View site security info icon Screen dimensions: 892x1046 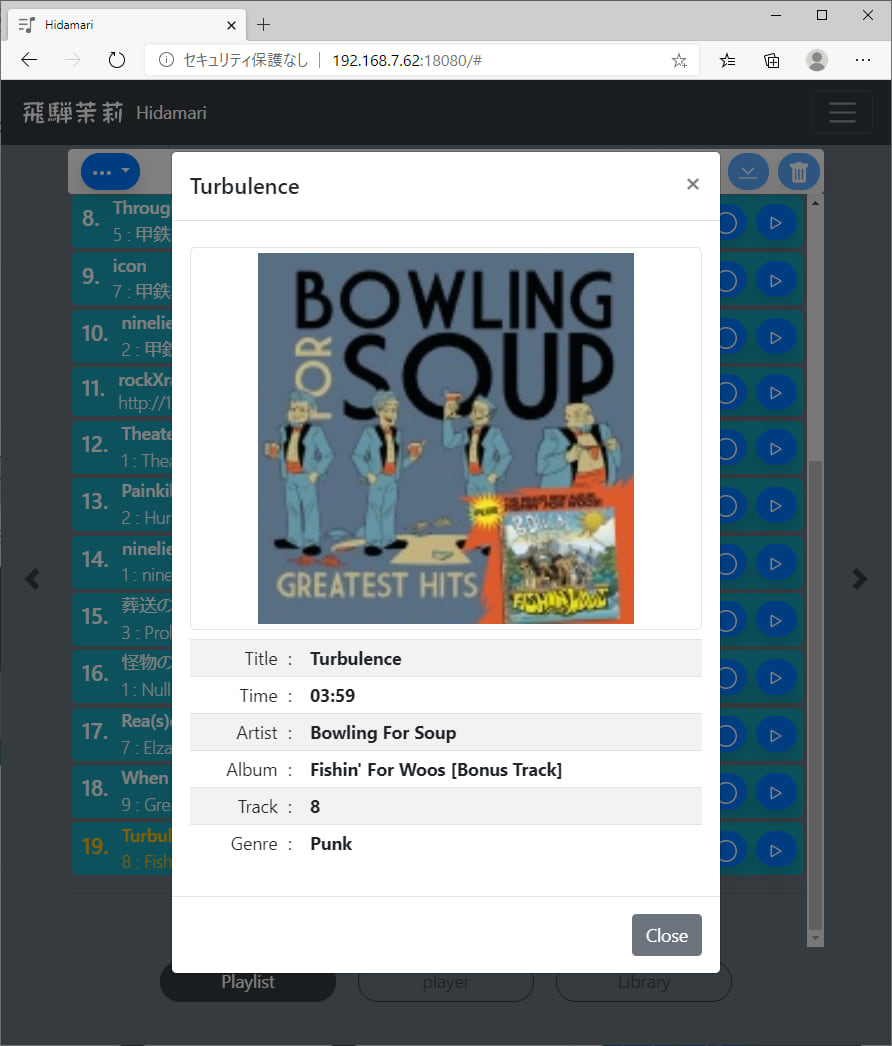166,60
